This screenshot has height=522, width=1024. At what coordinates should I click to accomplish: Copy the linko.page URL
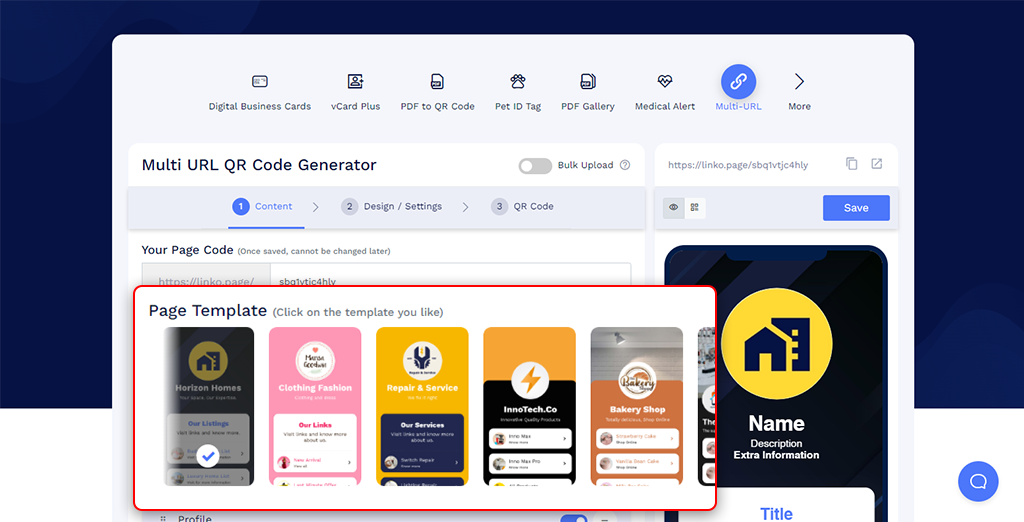click(x=852, y=164)
